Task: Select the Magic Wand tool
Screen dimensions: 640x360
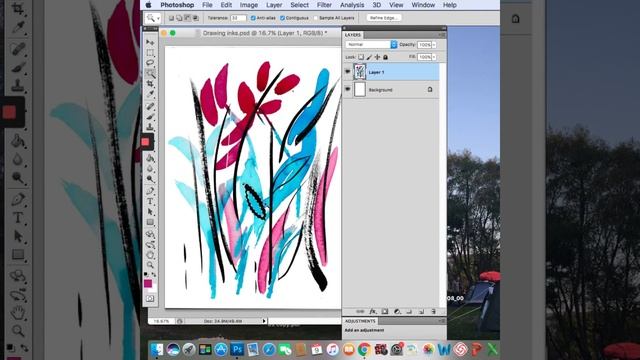Action: (x=150, y=74)
